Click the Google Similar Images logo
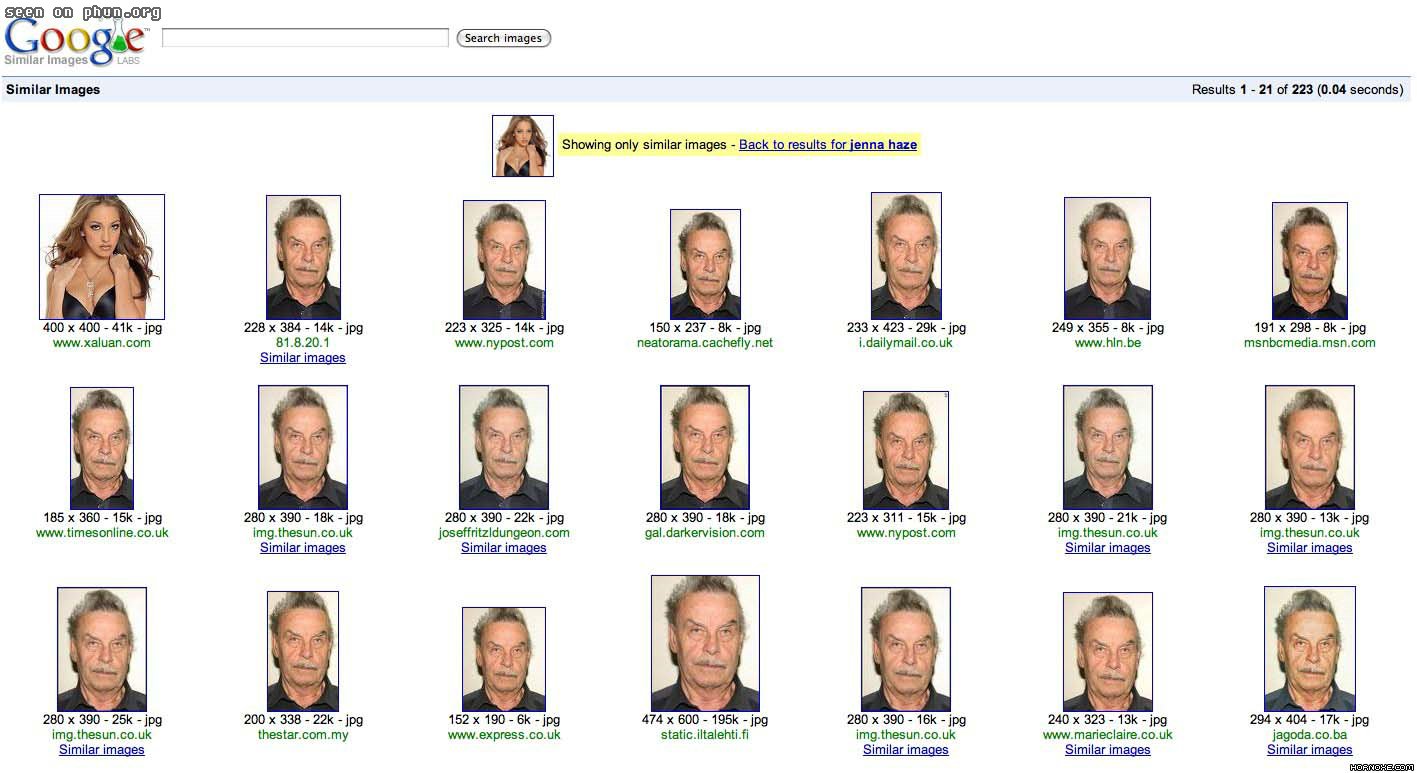 click(75, 43)
